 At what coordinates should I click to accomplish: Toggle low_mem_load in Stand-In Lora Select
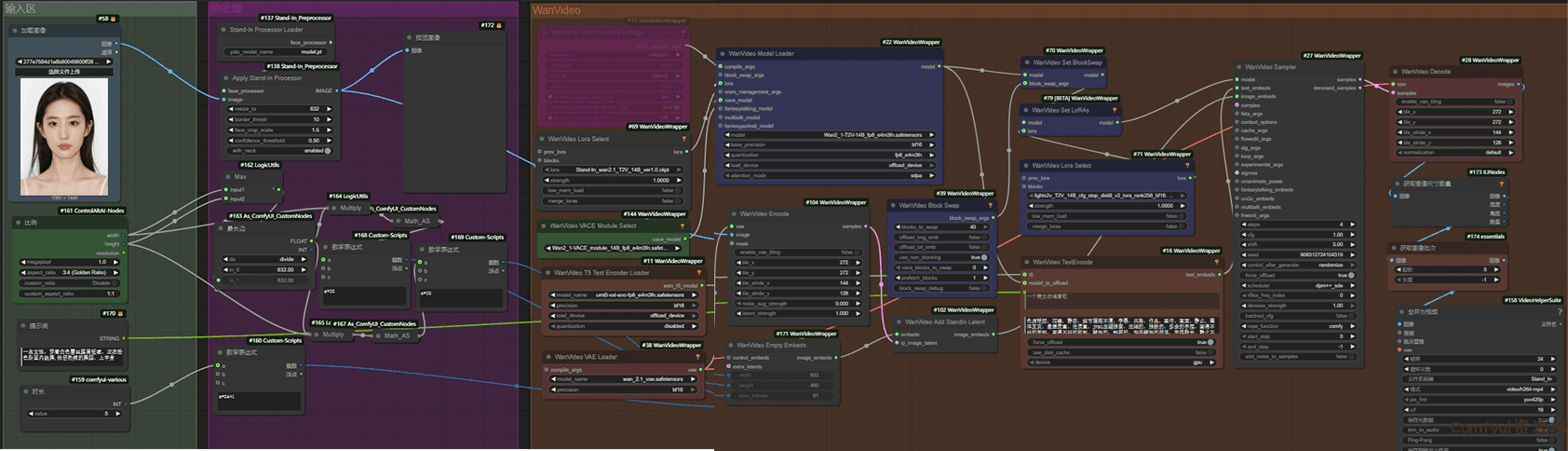pos(613,190)
